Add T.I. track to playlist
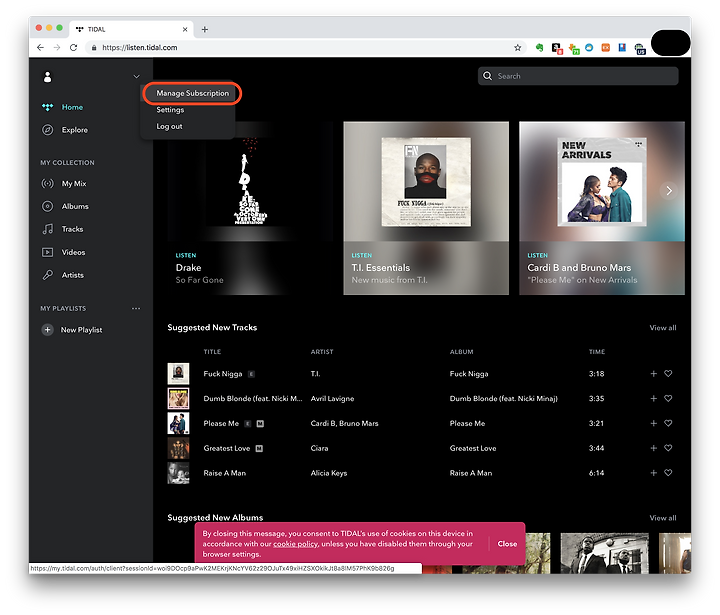The width and height of the screenshot is (720, 615). click(x=653, y=374)
